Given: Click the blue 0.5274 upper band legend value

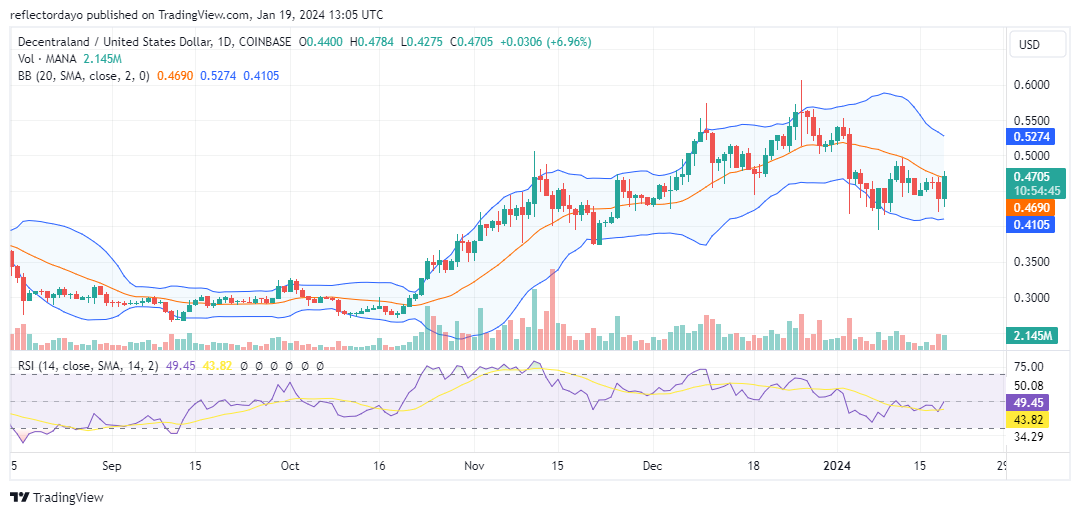Looking at the screenshot, I should click(218, 76).
